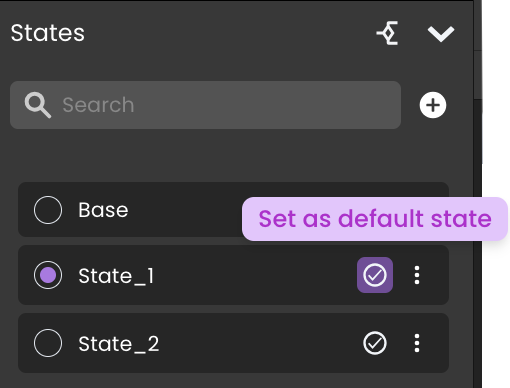Click the magnifier icon in the search box
This screenshot has height=388, width=510.
(38, 105)
